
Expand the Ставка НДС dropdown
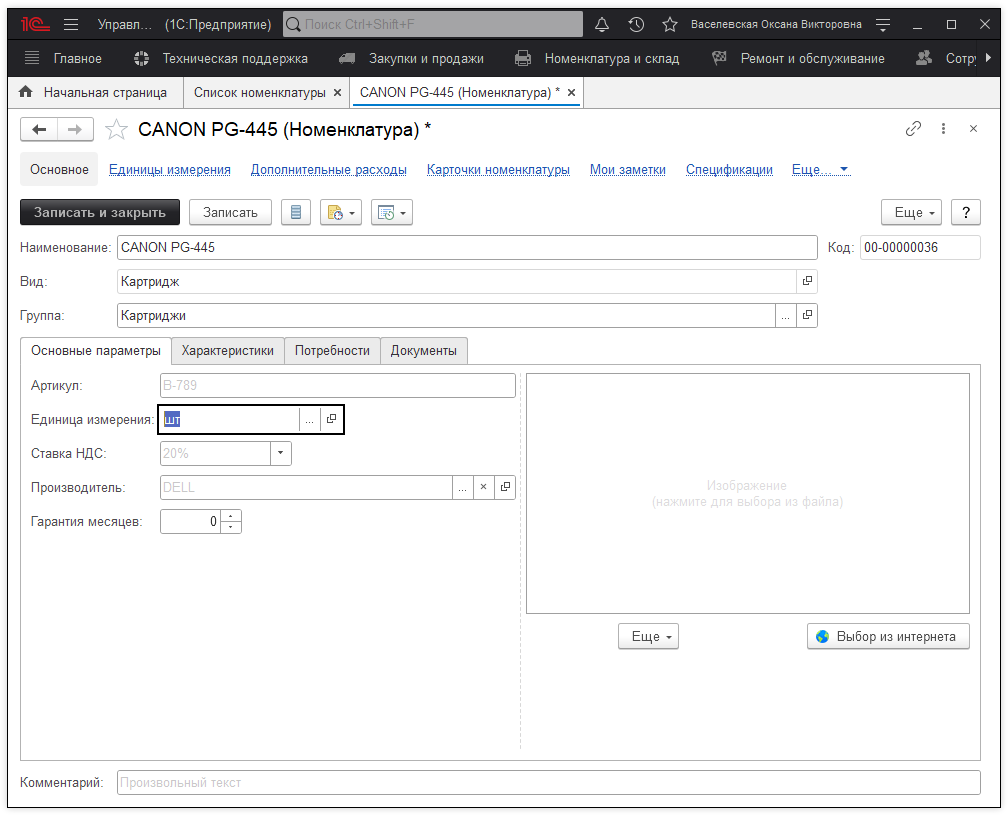(281, 454)
